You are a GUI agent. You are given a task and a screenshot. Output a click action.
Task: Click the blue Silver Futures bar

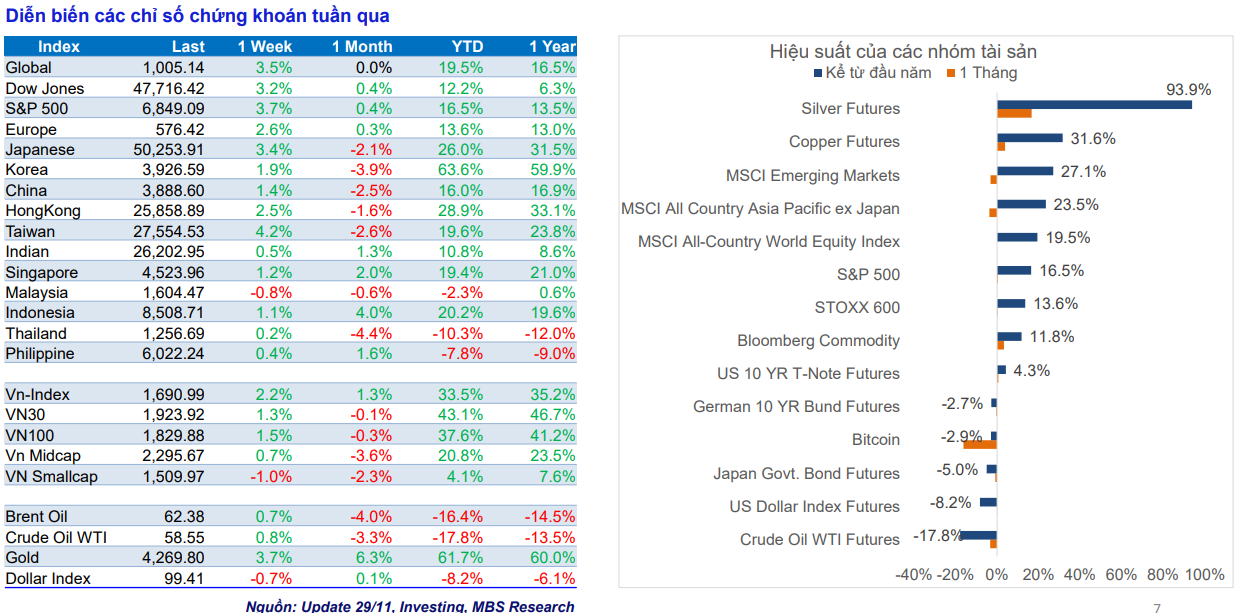(x=1094, y=104)
